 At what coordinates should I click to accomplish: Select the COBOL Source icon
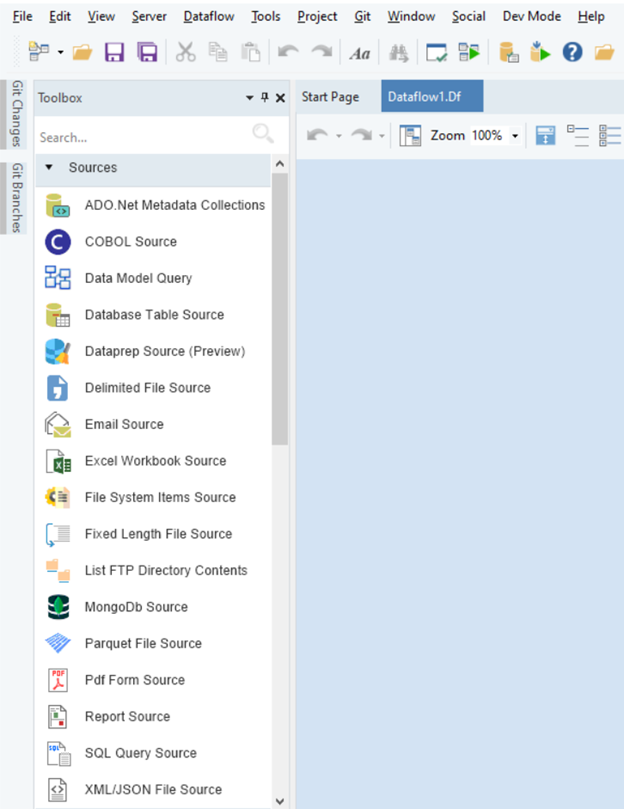[x=58, y=242]
